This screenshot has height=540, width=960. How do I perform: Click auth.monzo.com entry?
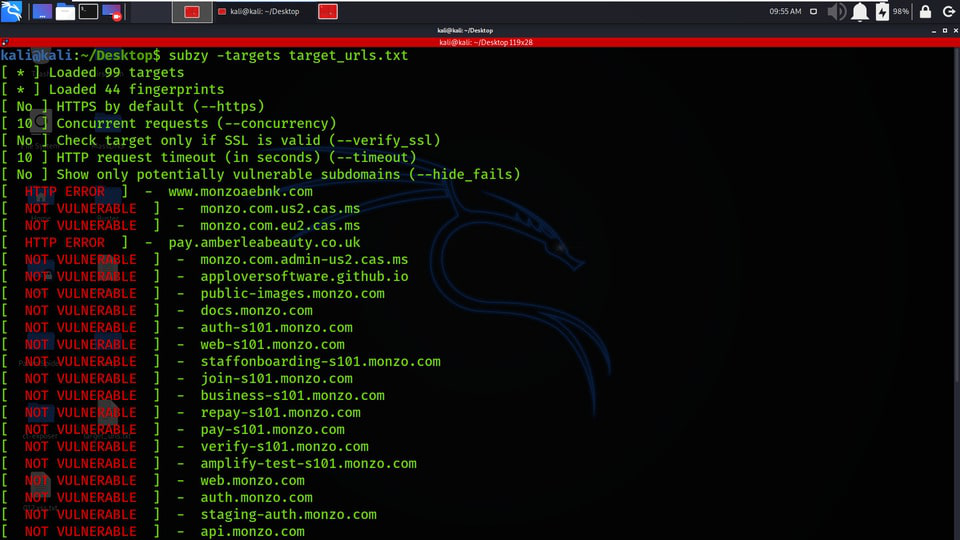tap(257, 498)
